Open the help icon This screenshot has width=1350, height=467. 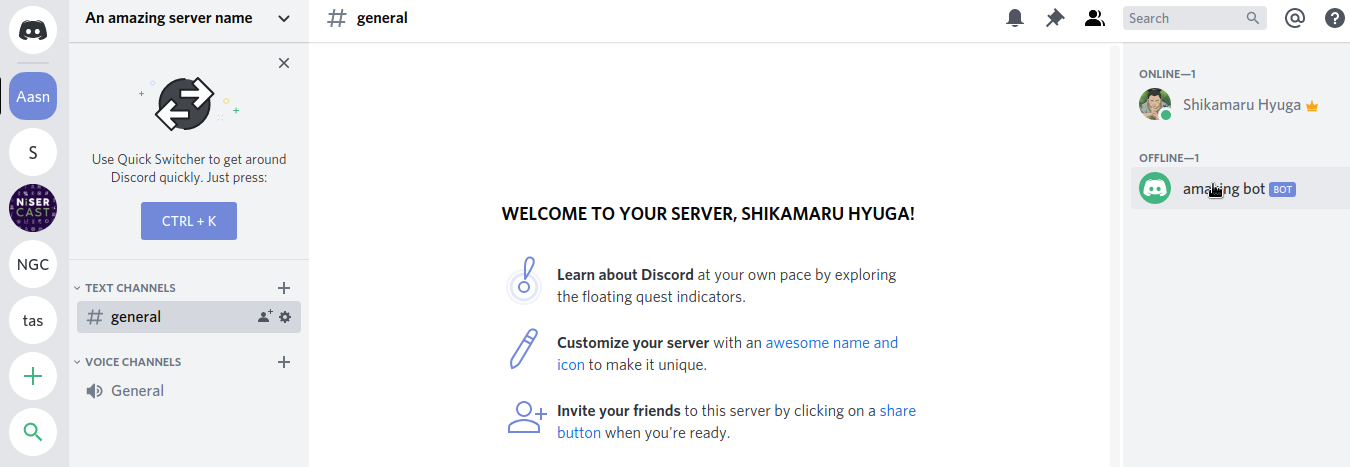[1335, 18]
